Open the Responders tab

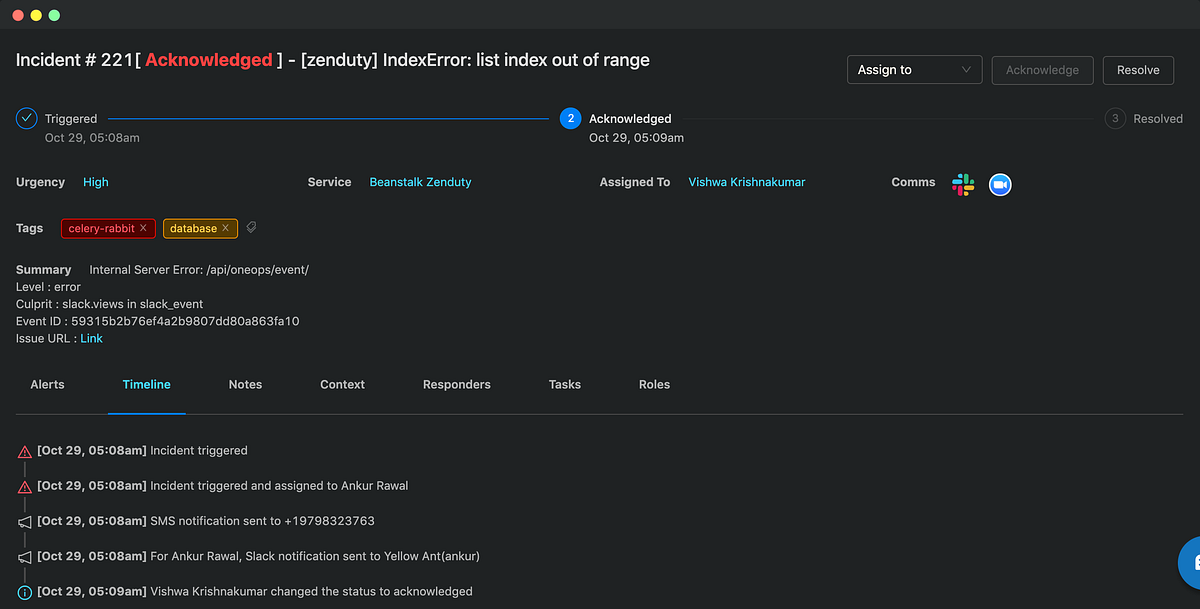click(456, 384)
